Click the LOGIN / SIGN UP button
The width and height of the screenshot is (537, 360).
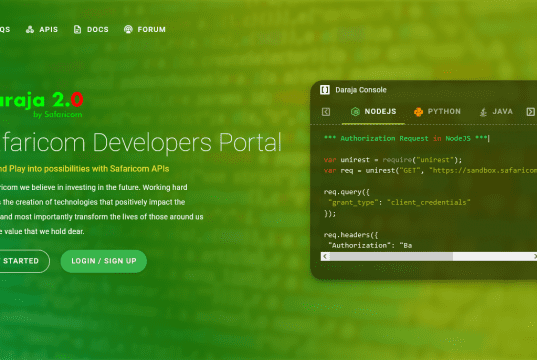coord(104,261)
